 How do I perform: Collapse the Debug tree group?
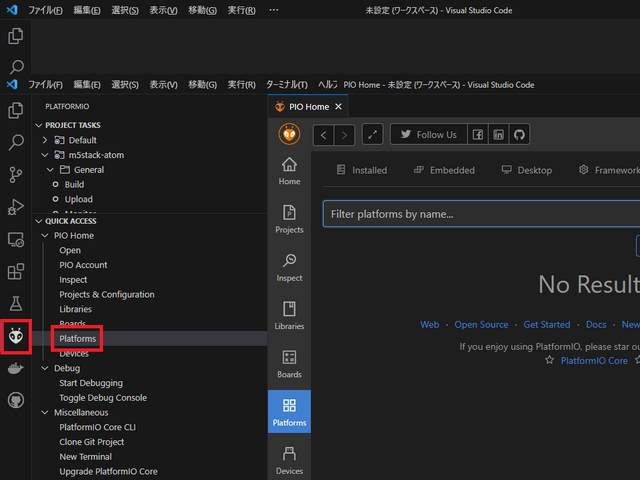[45, 368]
